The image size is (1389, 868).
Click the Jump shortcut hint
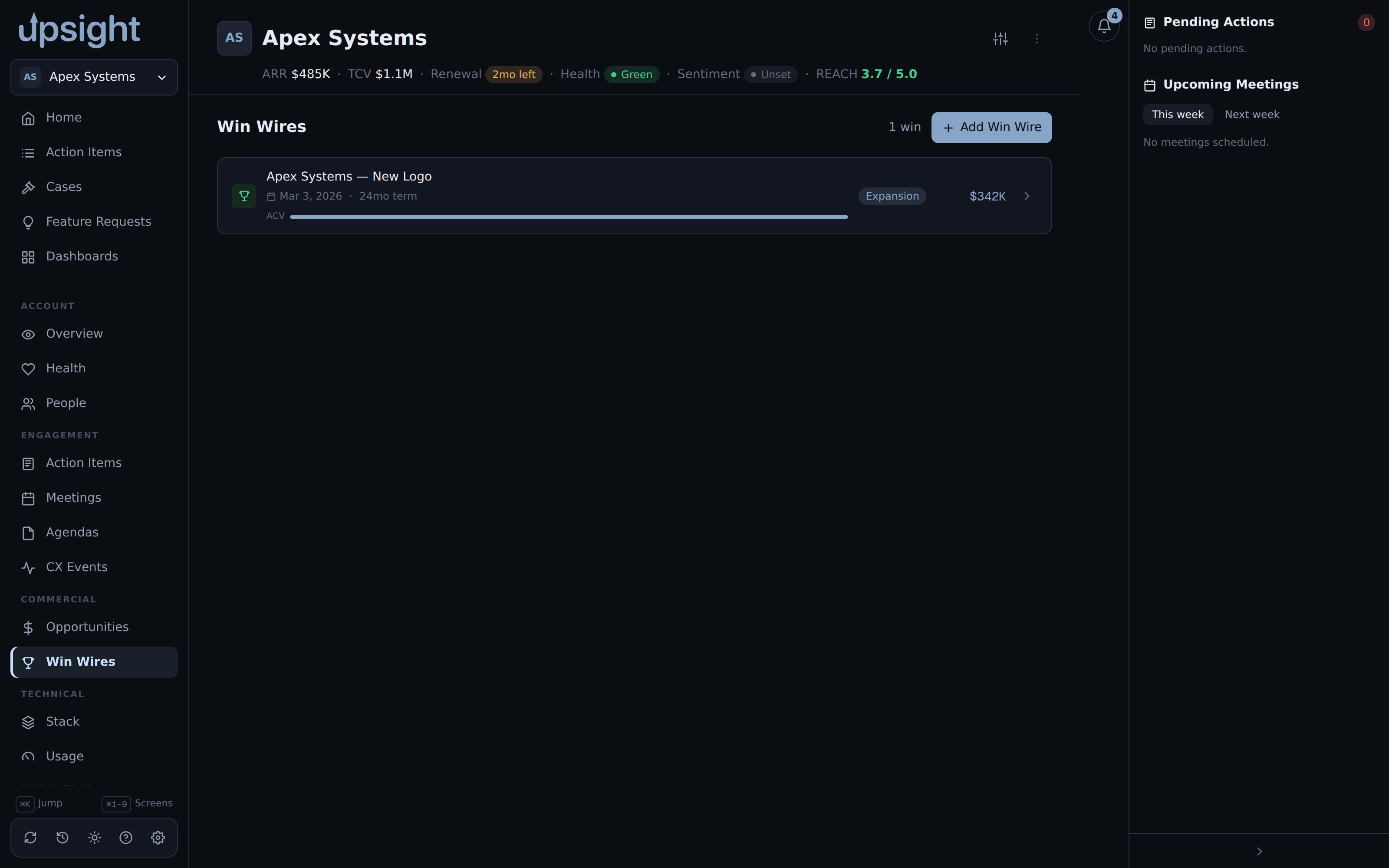click(x=39, y=804)
